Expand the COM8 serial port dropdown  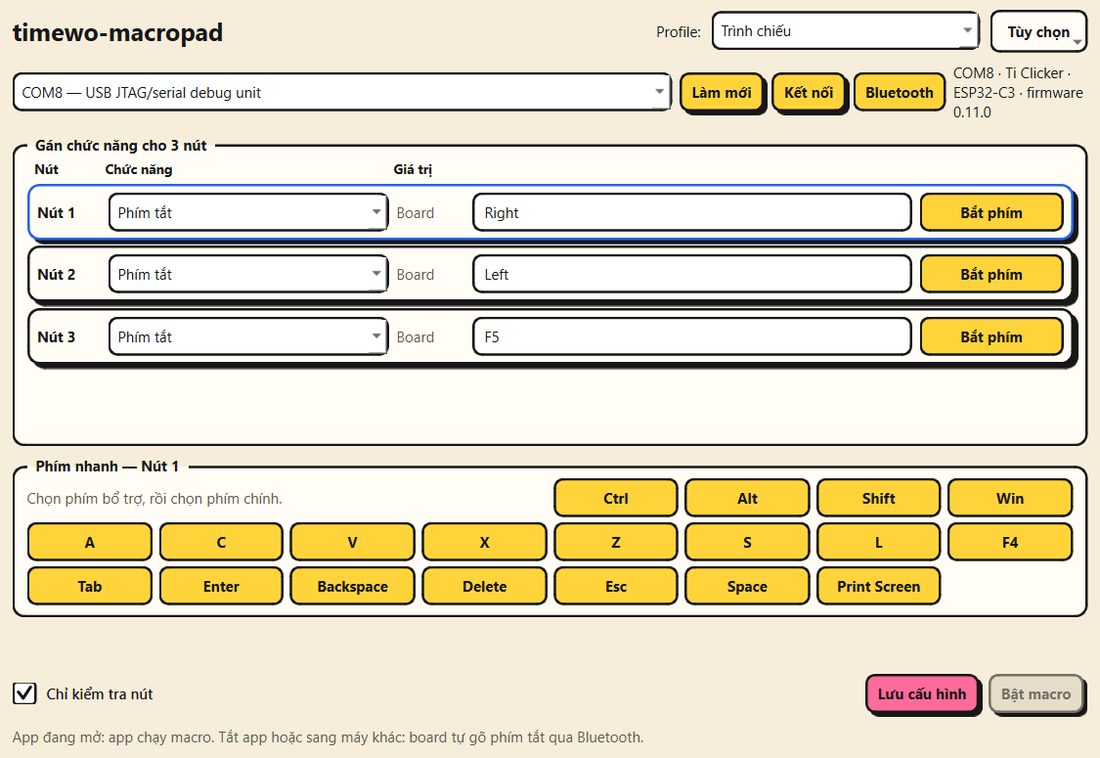342,92
